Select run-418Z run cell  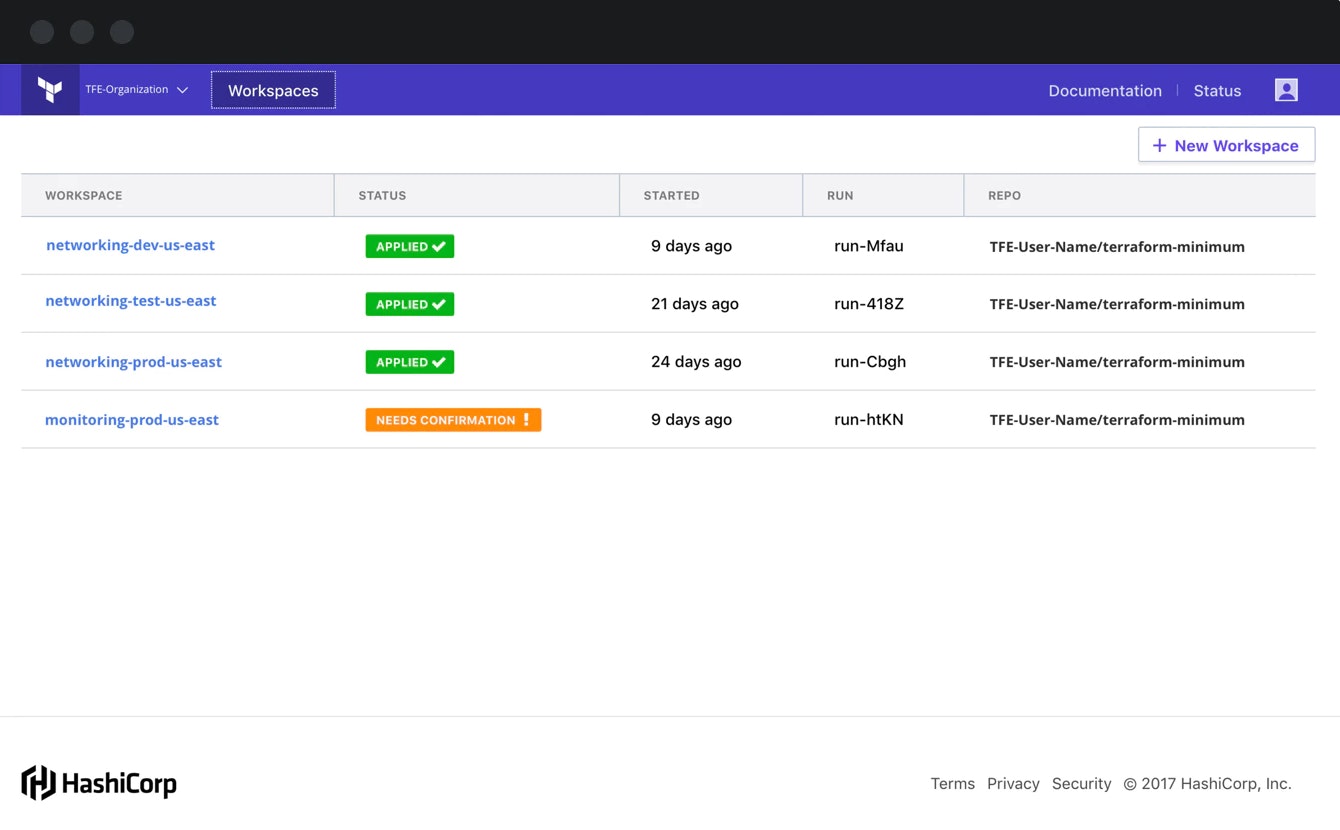[x=869, y=304]
